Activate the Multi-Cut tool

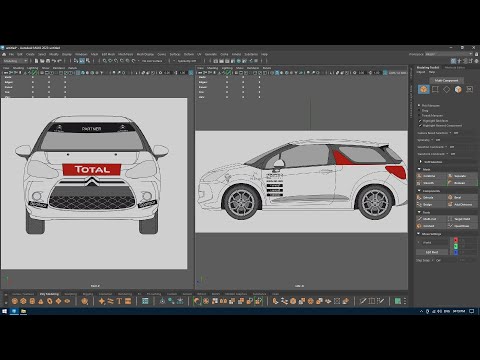point(431,219)
